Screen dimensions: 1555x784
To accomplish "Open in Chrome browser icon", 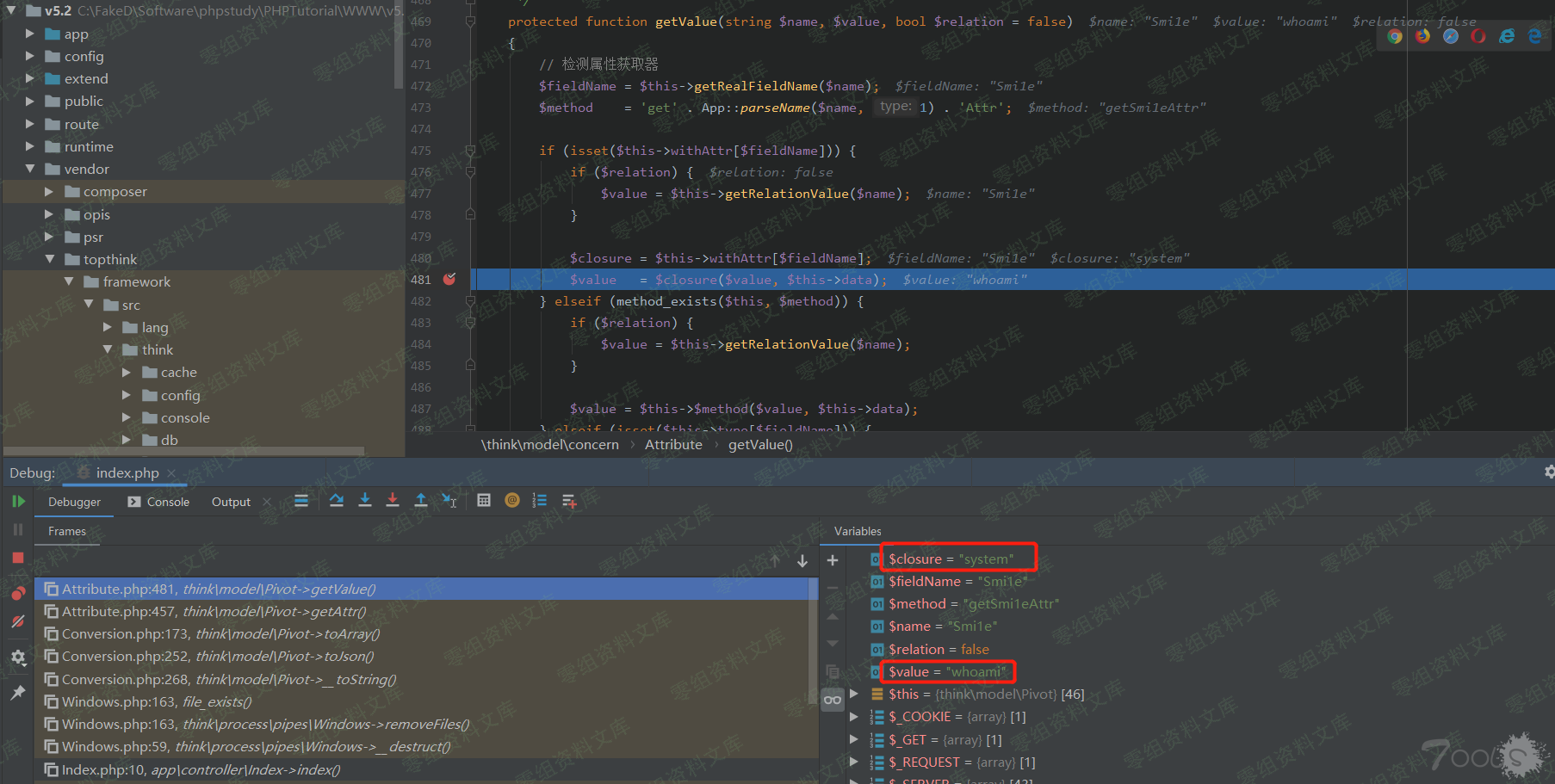I will (x=1395, y=36).
